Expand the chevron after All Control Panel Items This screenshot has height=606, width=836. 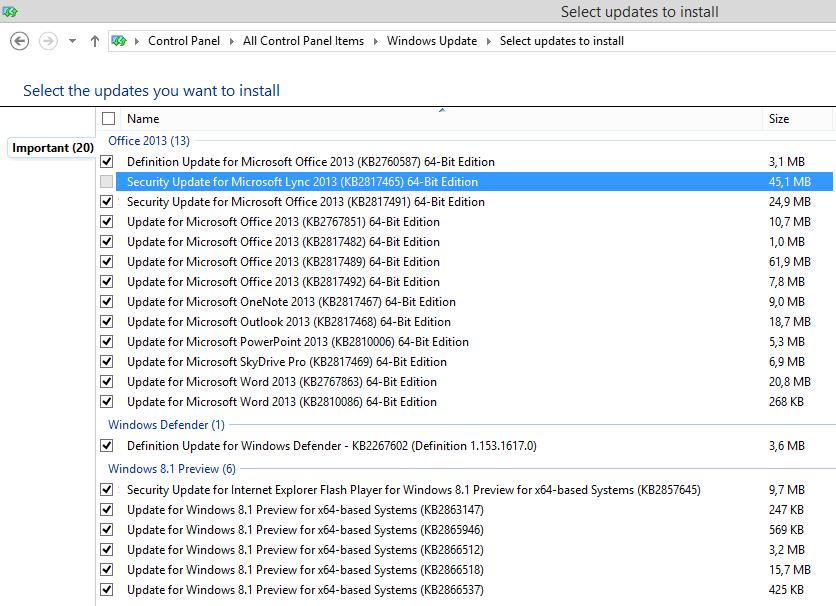click(375, 41)
